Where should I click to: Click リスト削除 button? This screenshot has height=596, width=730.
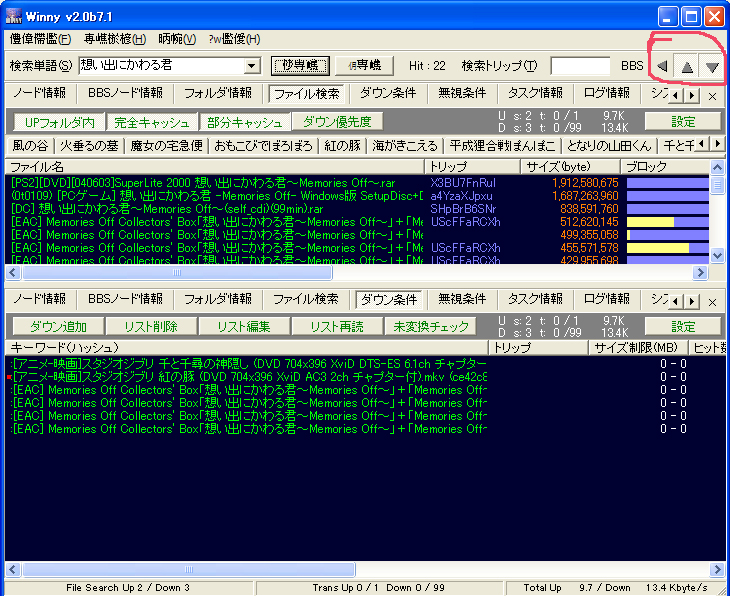click(151, 327)
